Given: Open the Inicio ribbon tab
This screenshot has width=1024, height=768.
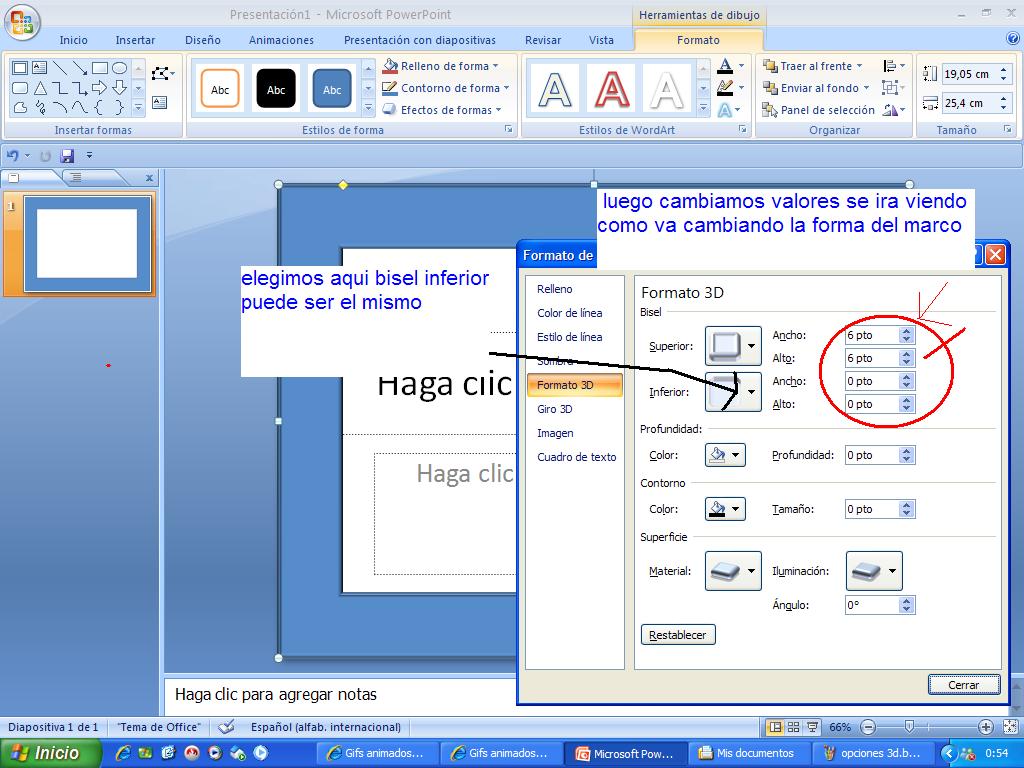Looking at the screenshot, I should point(73,40).
